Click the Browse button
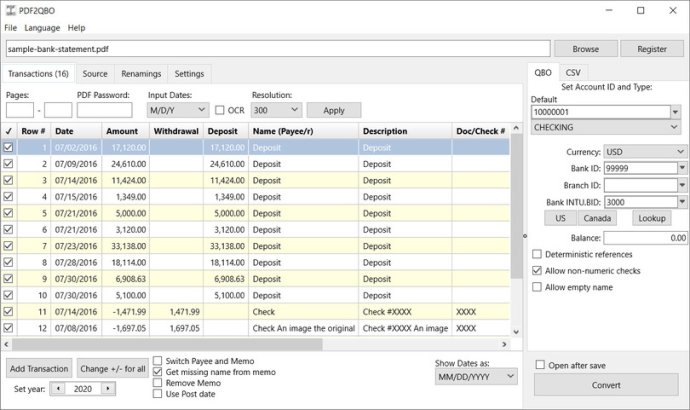690x410 pixels. (x=586, y=49)
